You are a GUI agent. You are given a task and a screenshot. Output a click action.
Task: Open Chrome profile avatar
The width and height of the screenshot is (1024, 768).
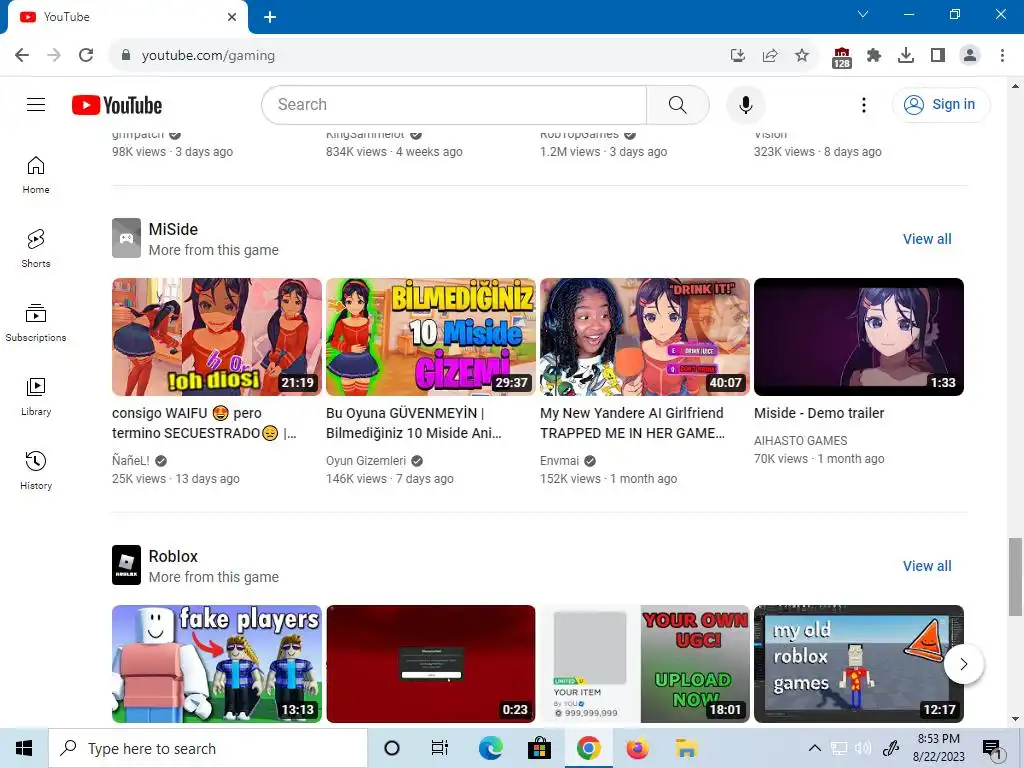970,56
